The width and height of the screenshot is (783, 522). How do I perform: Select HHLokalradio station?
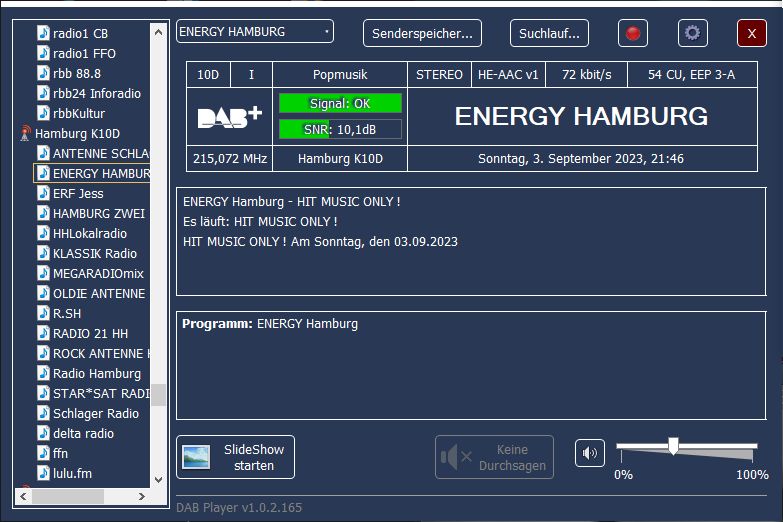(x=90, y=233)
